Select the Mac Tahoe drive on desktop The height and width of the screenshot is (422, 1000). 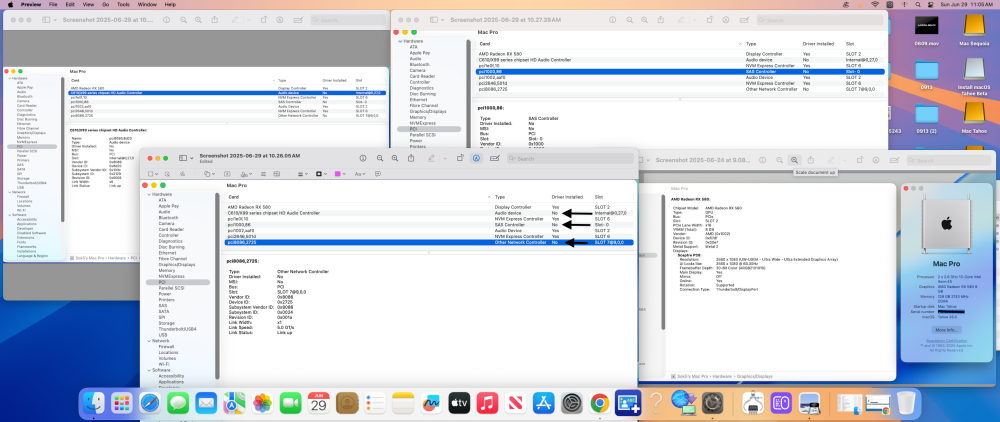click(974, 116)
